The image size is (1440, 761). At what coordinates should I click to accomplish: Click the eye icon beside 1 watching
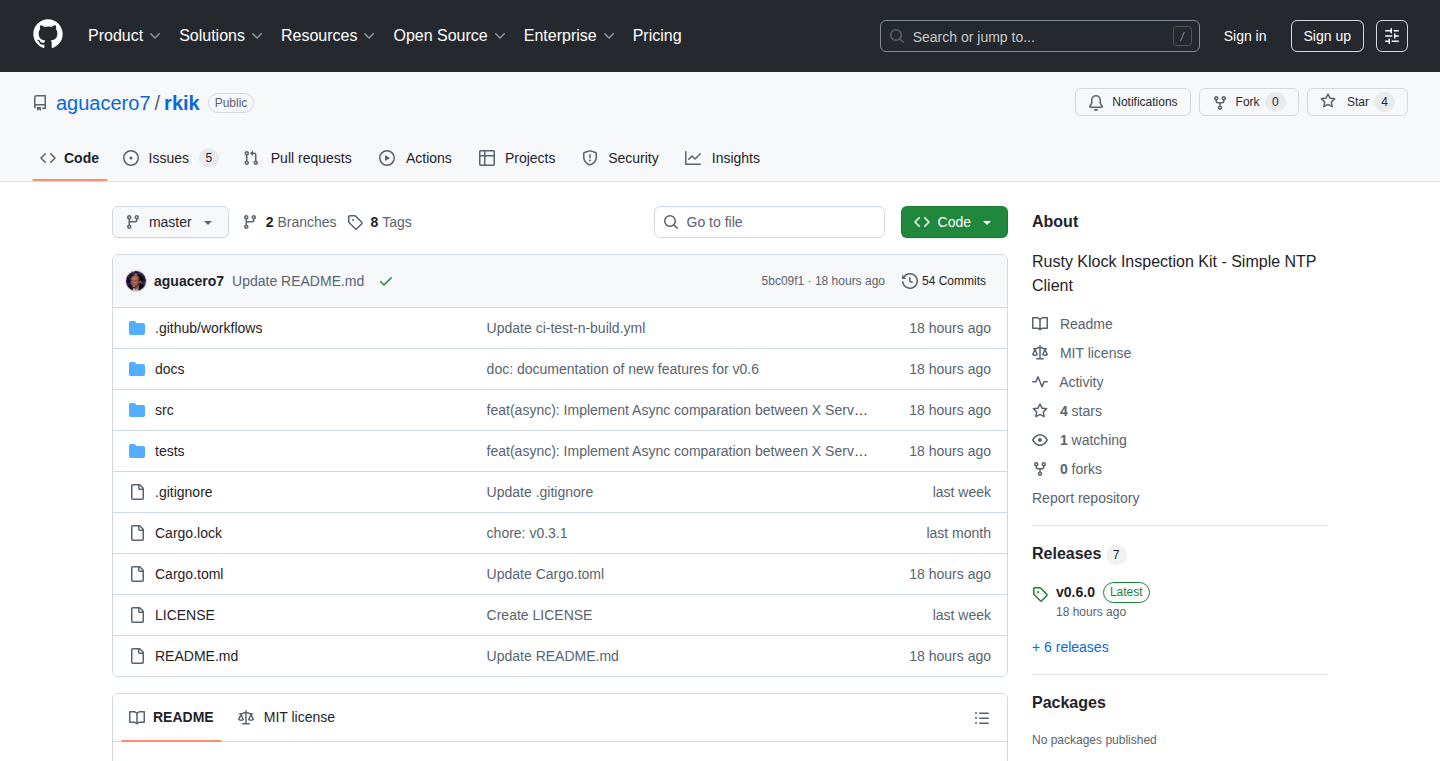1040,440
